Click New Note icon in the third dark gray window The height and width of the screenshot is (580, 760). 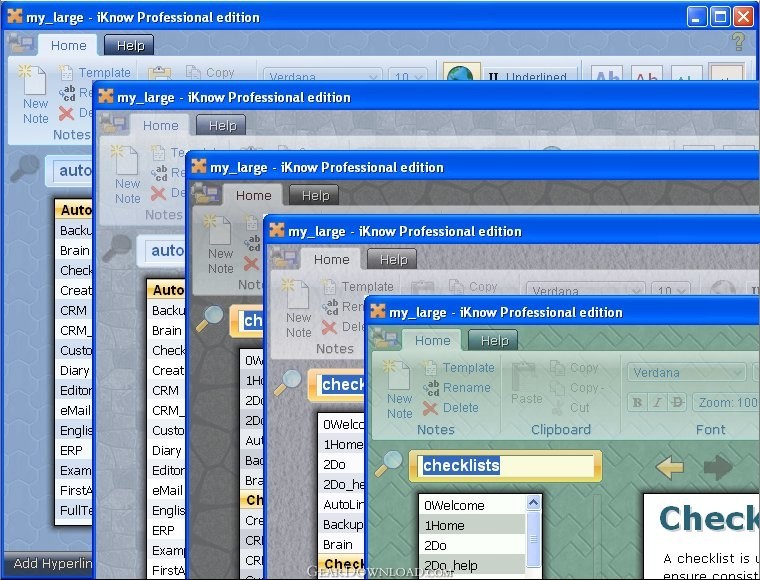point(219,230)
